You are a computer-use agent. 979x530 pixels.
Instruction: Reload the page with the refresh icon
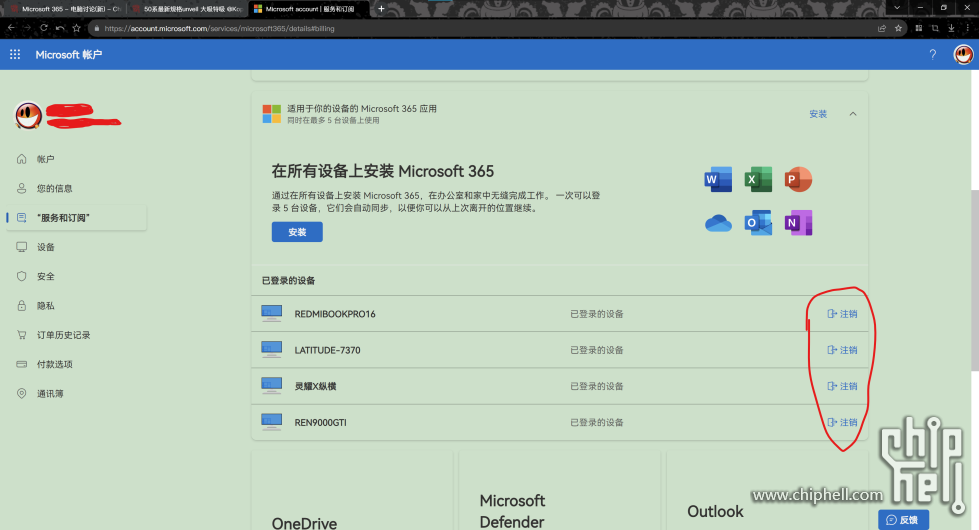click(44, 28)
